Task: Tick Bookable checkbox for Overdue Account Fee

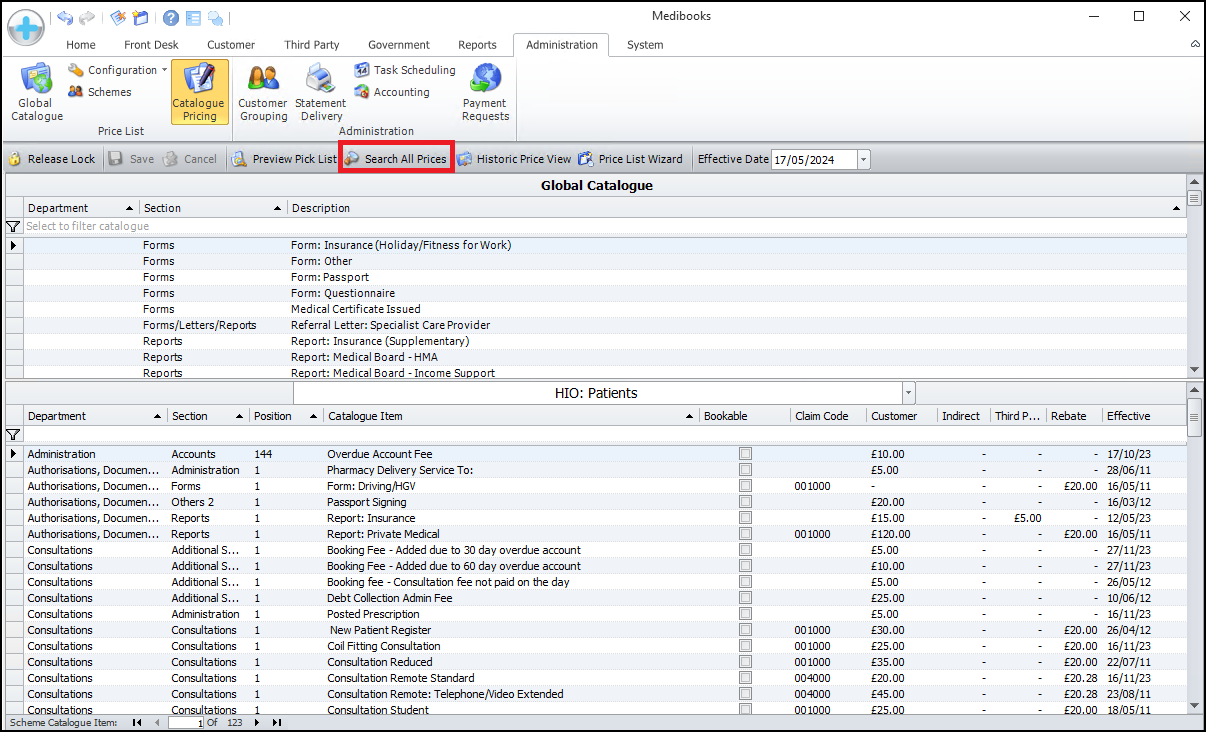Action: tap(745, 454)
